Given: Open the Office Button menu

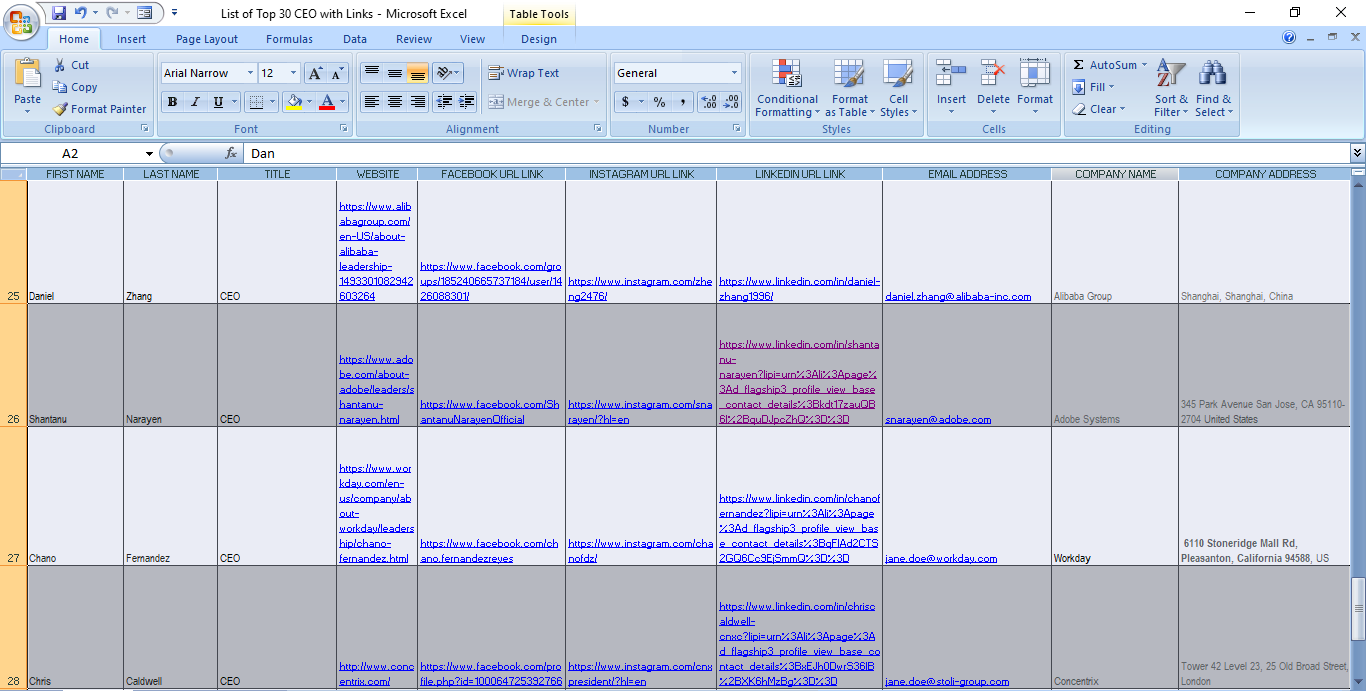Looking at the screenshot, I should (20, 20).
